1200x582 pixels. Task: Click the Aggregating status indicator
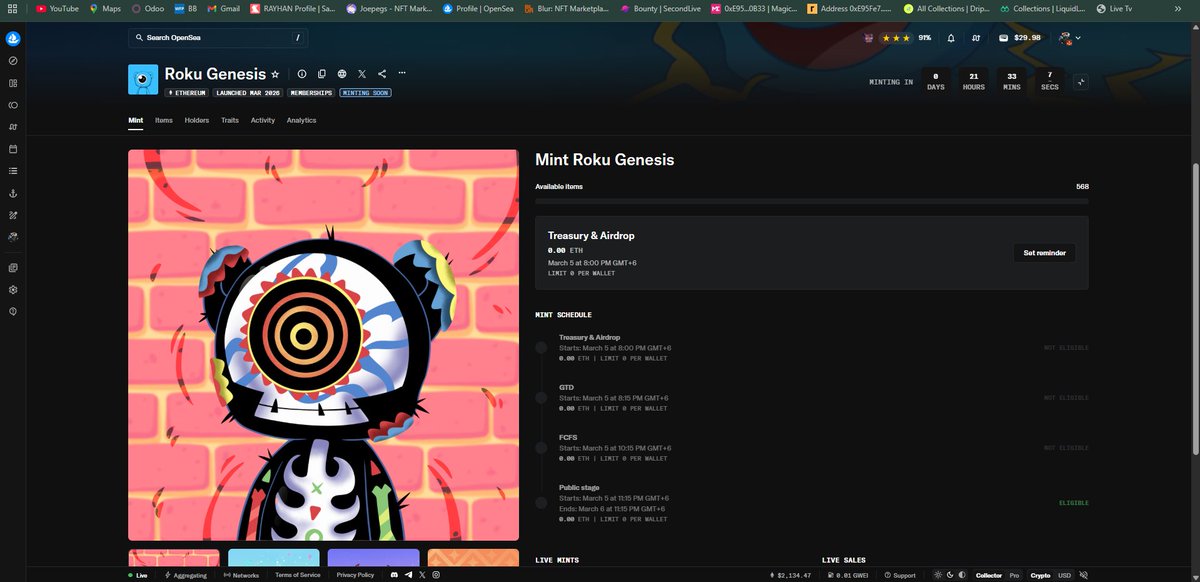click(x=186, y=575)
